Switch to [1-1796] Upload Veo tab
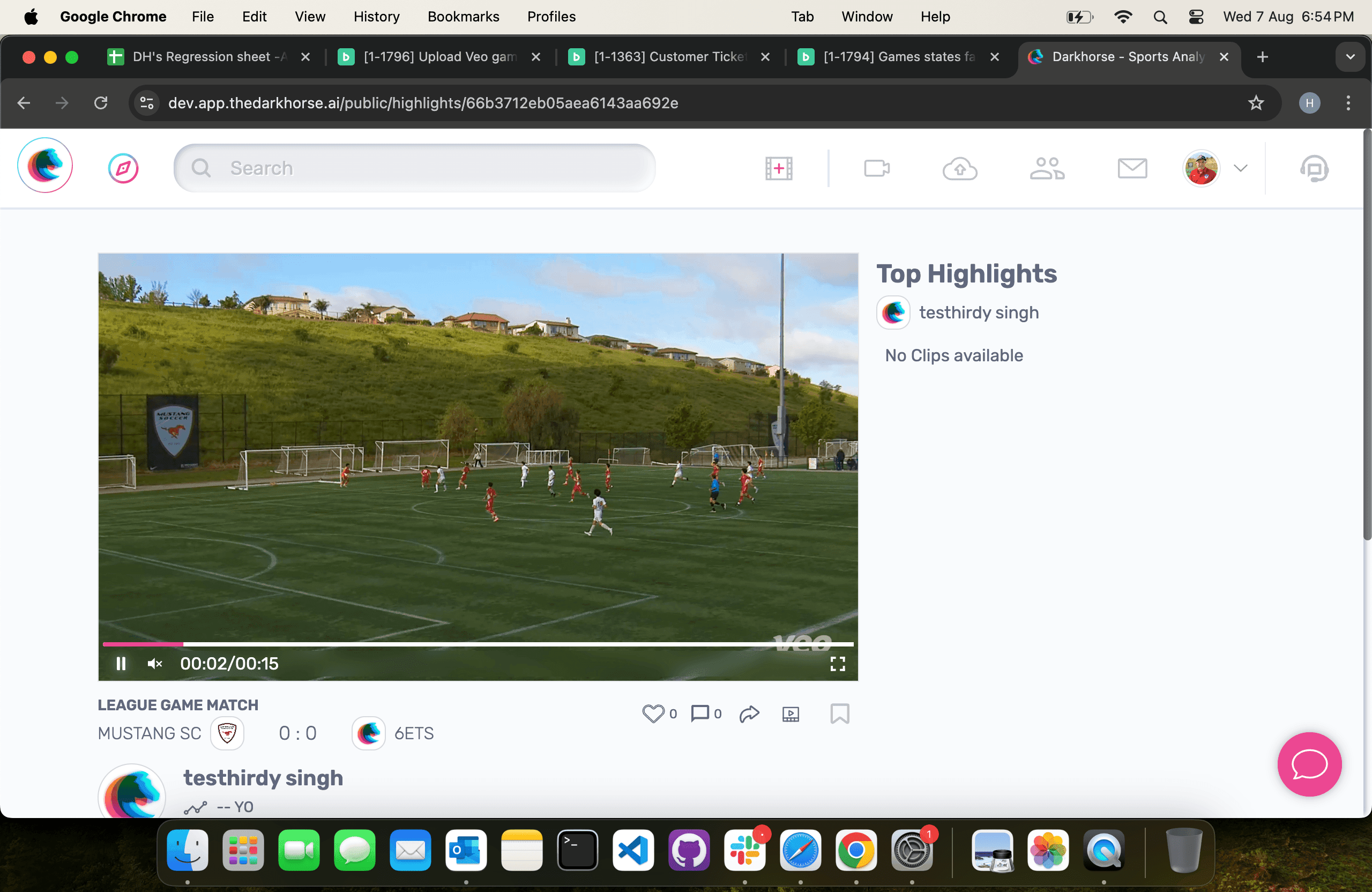This screenshot has height=892, width=1372. [x=439, y=56]
